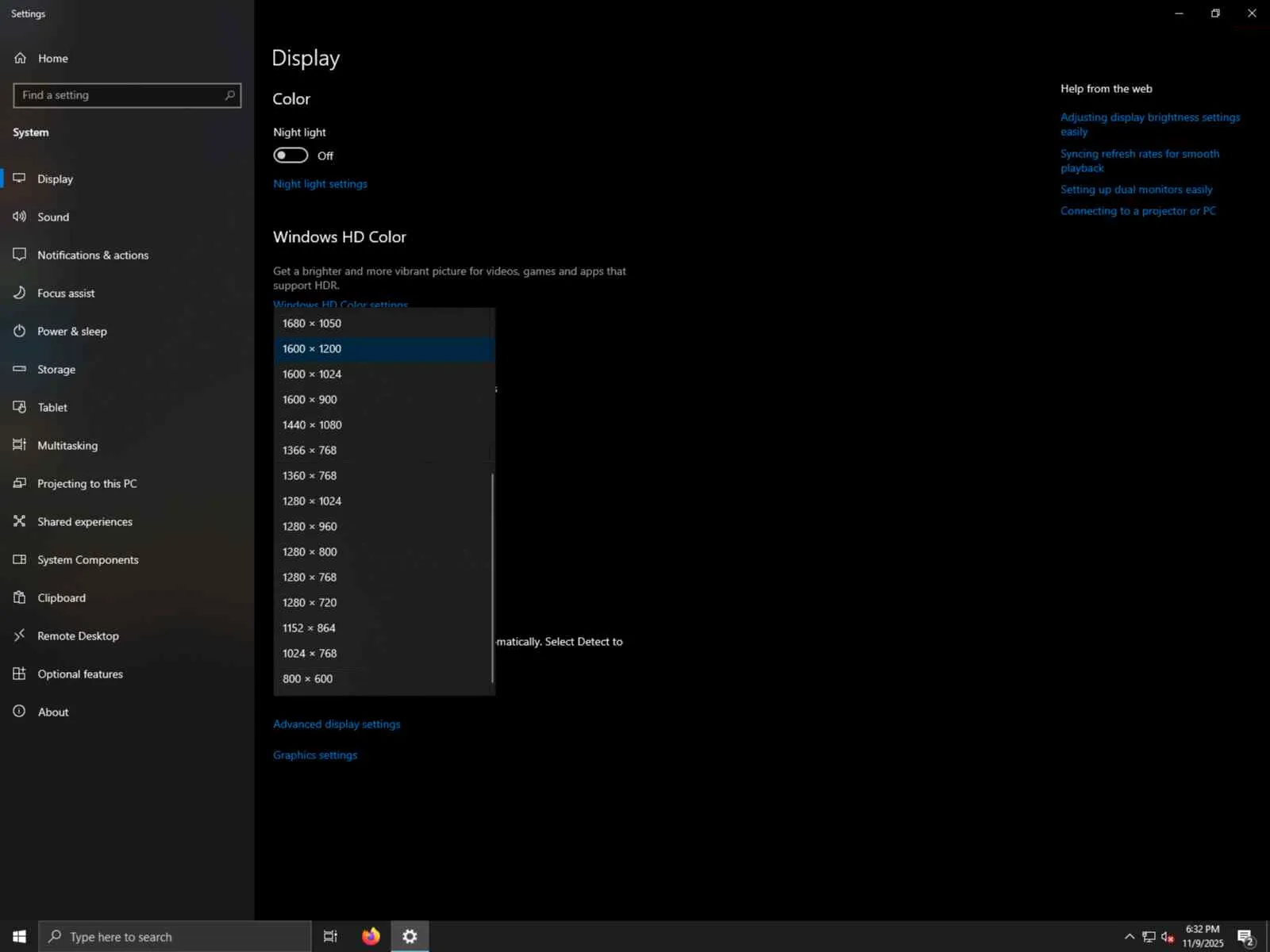The width and height of the screenshot is (1270, 952).
Task: Set resolution to 800 × 600
Action: point(384,678)
